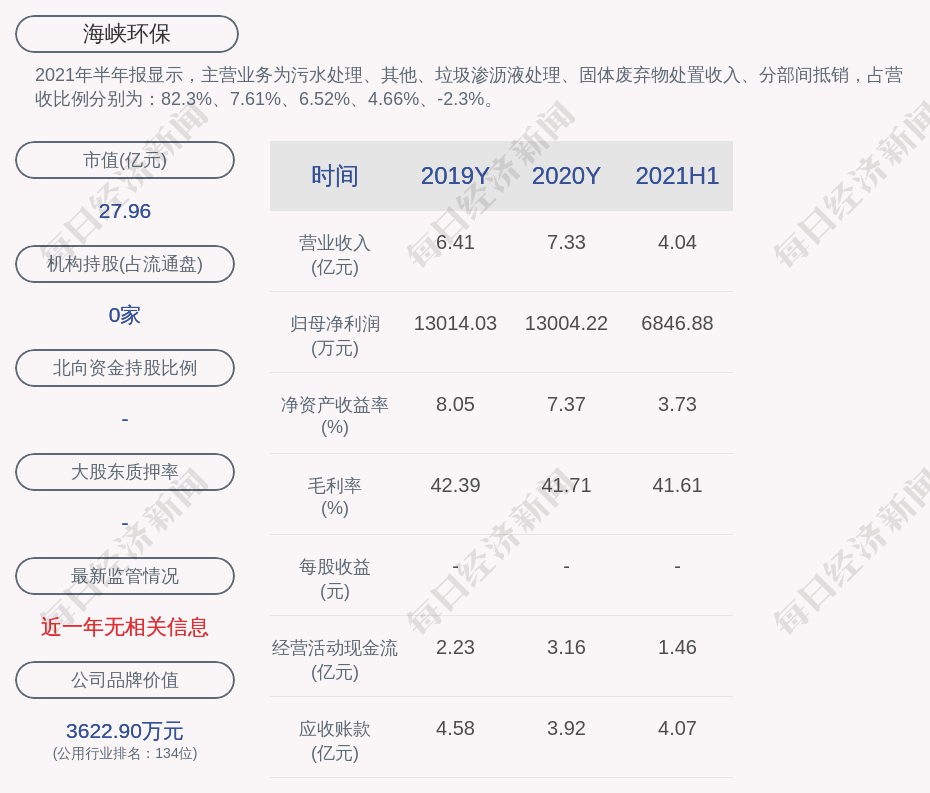Click the 海峡环保 company name pill
Viewport: 930px width, 793px height.
pos(126,34)
